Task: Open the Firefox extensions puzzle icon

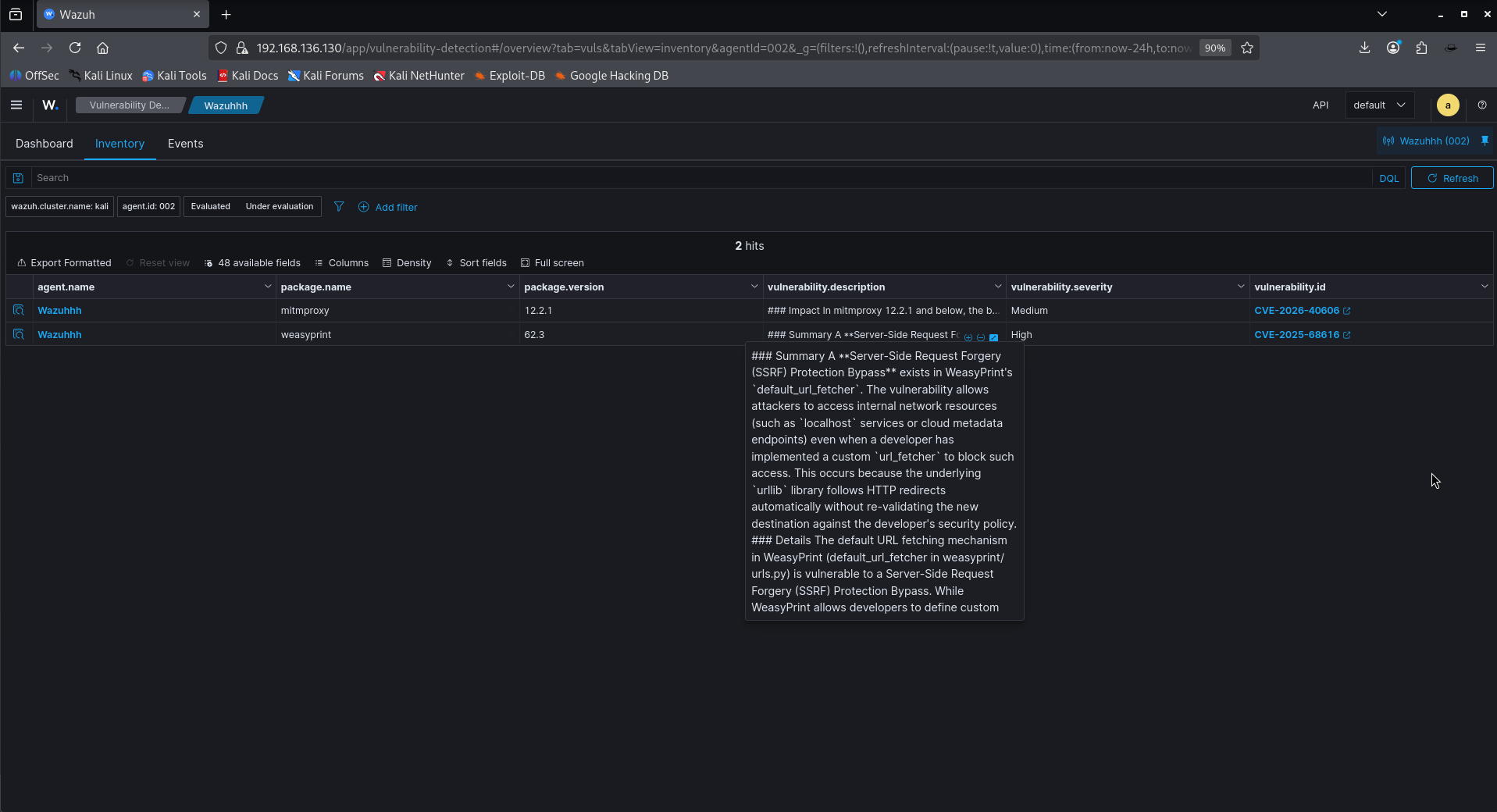Action: (x=1421, y=48)
